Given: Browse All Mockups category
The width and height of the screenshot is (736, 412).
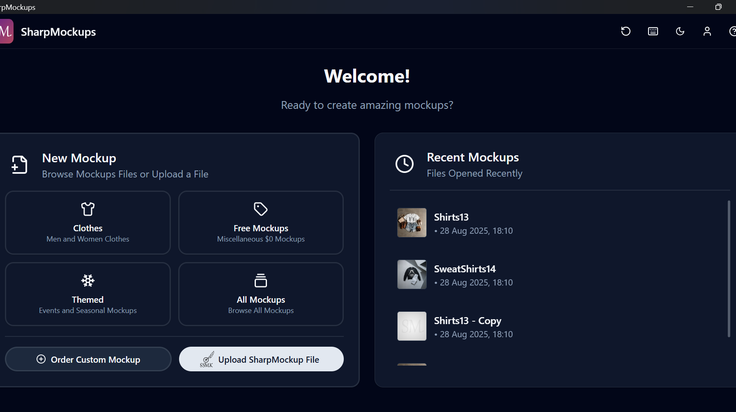Looking at the screenshot, I should [x=261, y=294].
